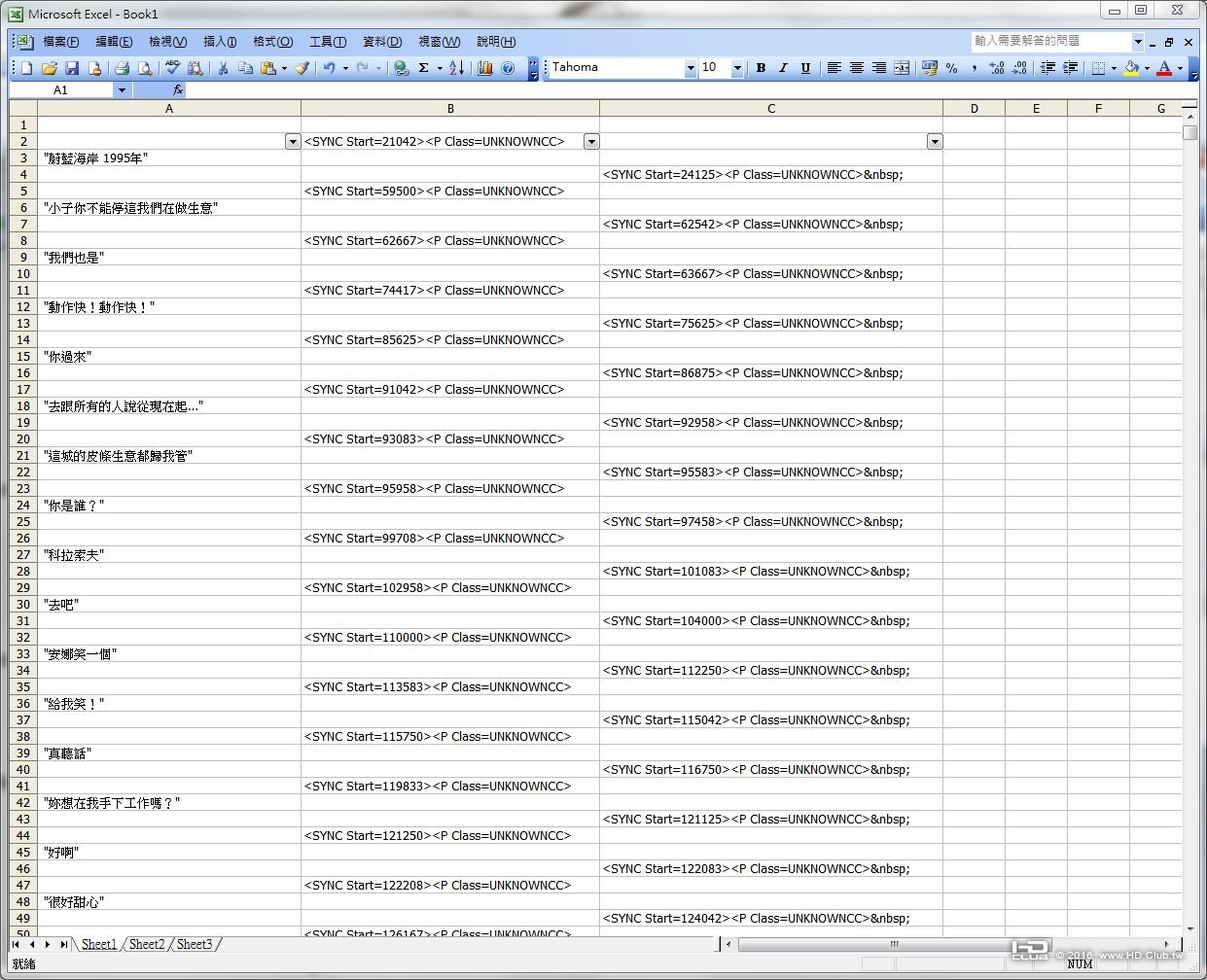Open Print Preview from the toolbar
Screen dimensions: 1207x980
coord(145,68)
